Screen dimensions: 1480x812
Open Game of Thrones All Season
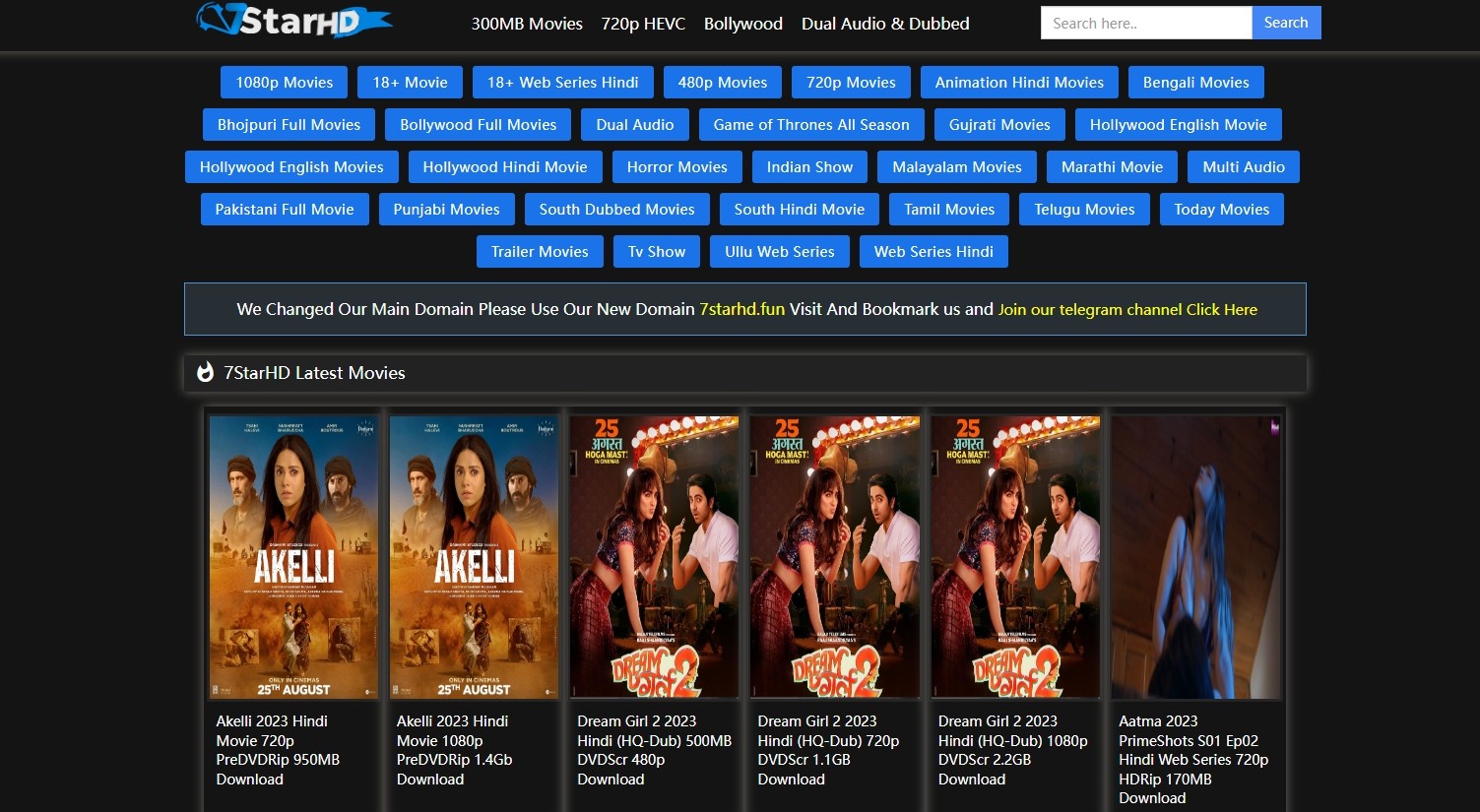click(x=811, y=125)
